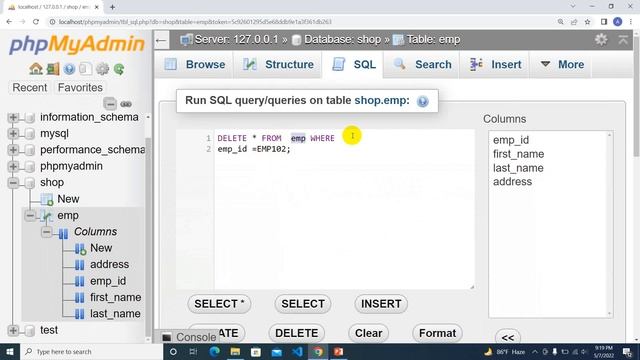Viewport: 640px width, 360px height.
Task: Open the Console bar
Action: point(189,337)
